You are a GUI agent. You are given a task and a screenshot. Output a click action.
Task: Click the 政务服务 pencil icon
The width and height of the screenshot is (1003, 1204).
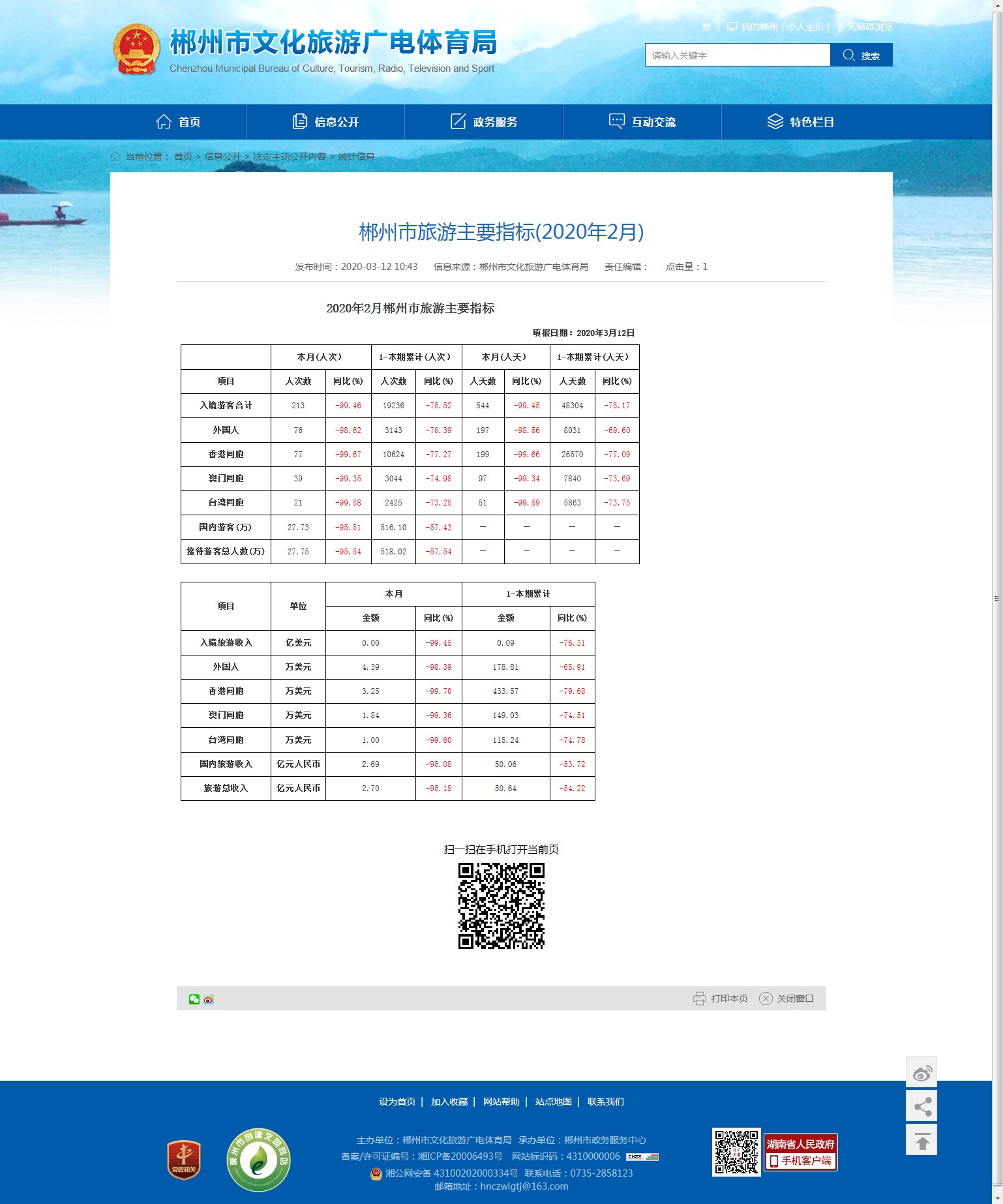[458, 121]
